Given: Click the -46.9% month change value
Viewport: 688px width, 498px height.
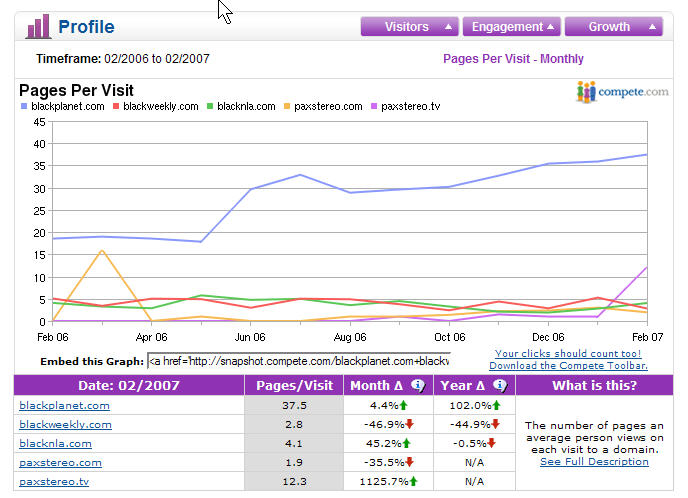Looking at the screenshot, I should pyautogui.click(x=384, y=425).
